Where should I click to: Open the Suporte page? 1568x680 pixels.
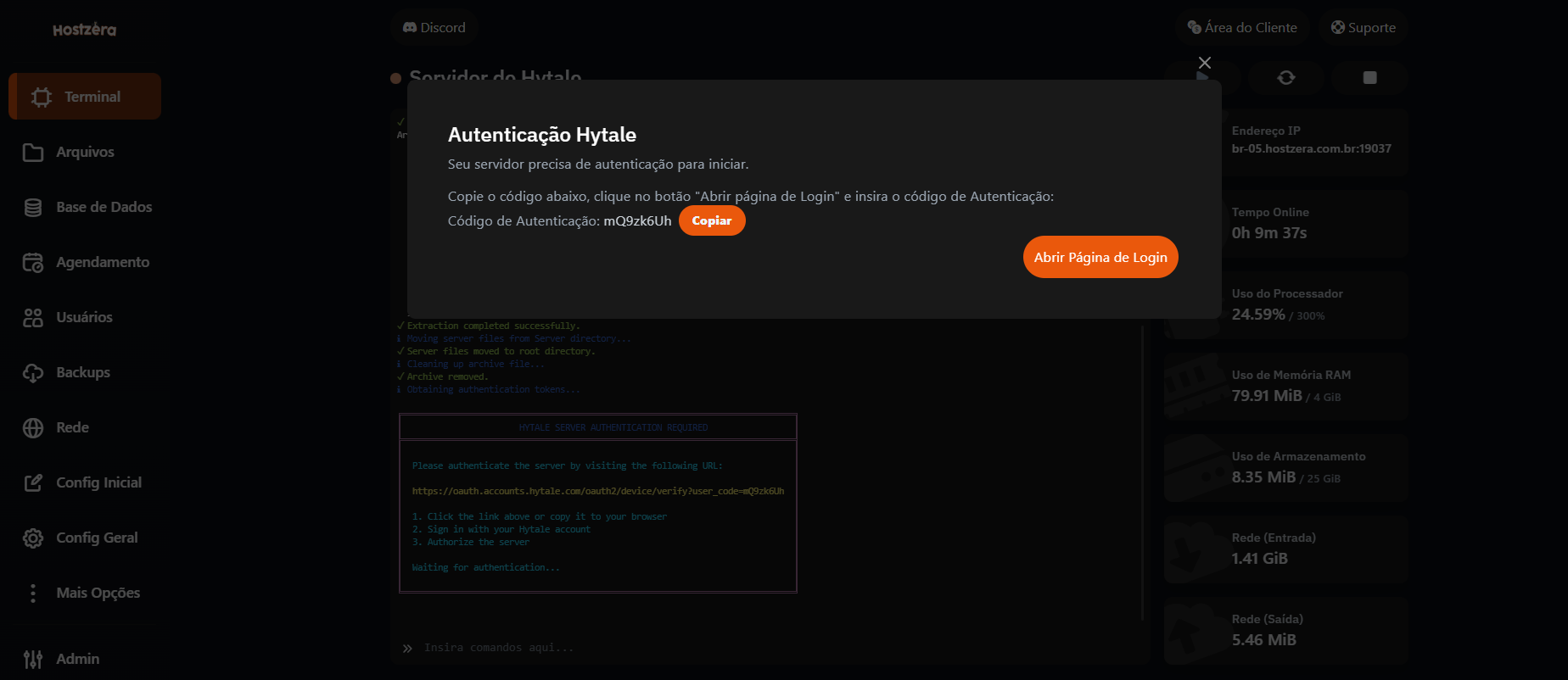click(1363, 28)
